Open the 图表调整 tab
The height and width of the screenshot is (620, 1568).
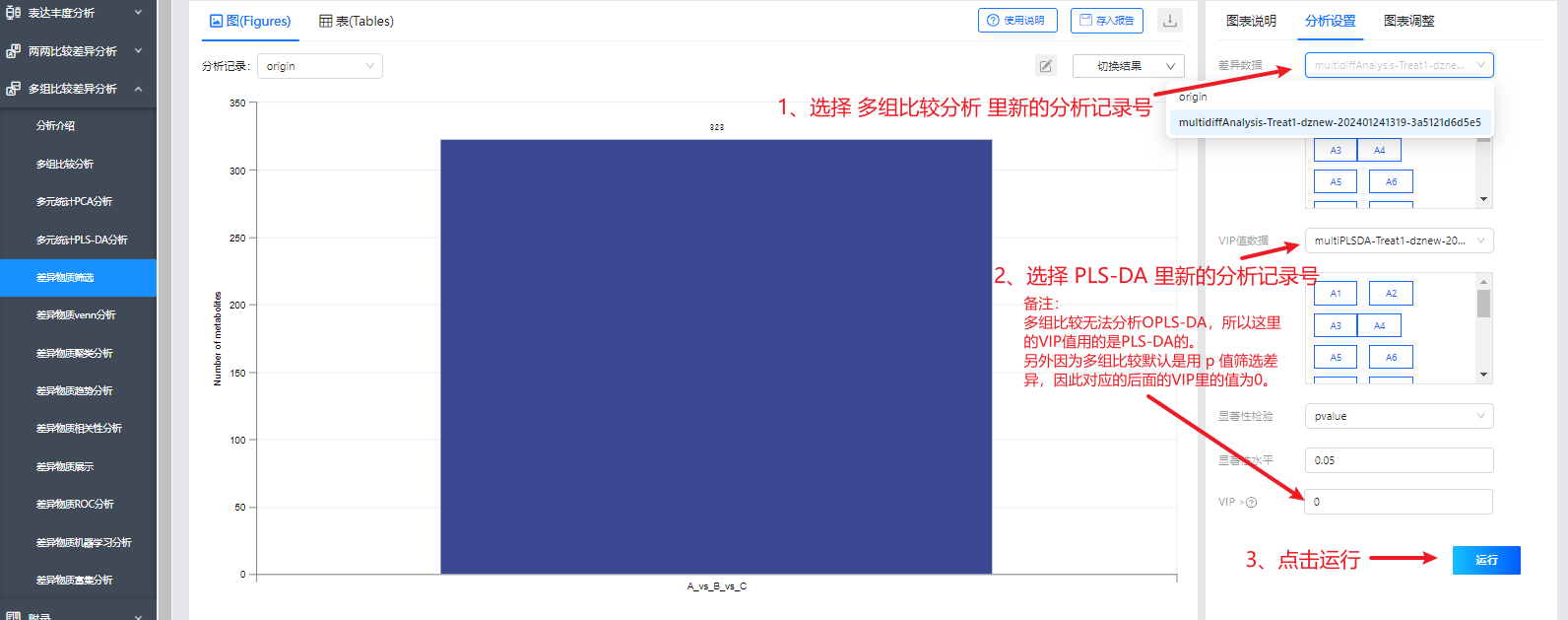[x=1408, y=21]
